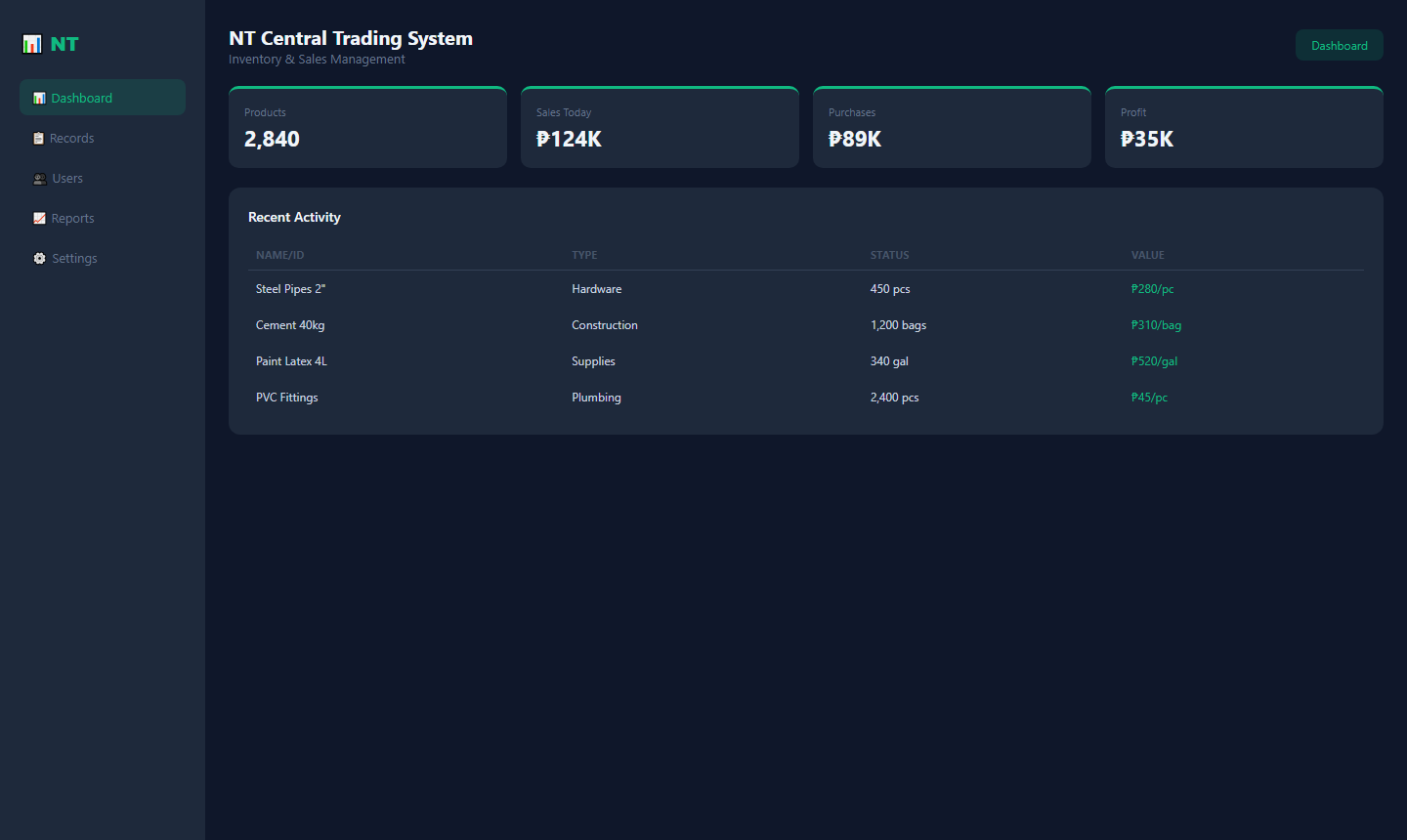Click the Supplies type cell

(593, 361)
